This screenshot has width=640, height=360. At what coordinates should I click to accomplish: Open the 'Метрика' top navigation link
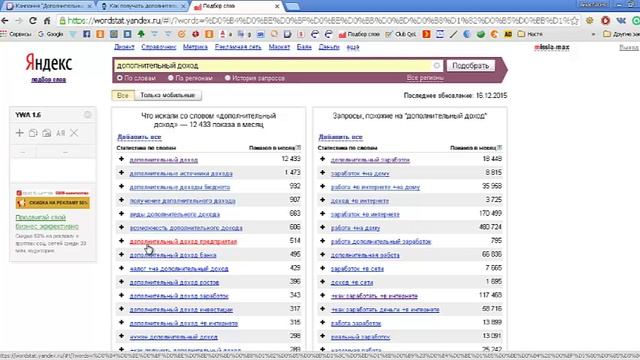pyautogui.click(x=195, y=47)
